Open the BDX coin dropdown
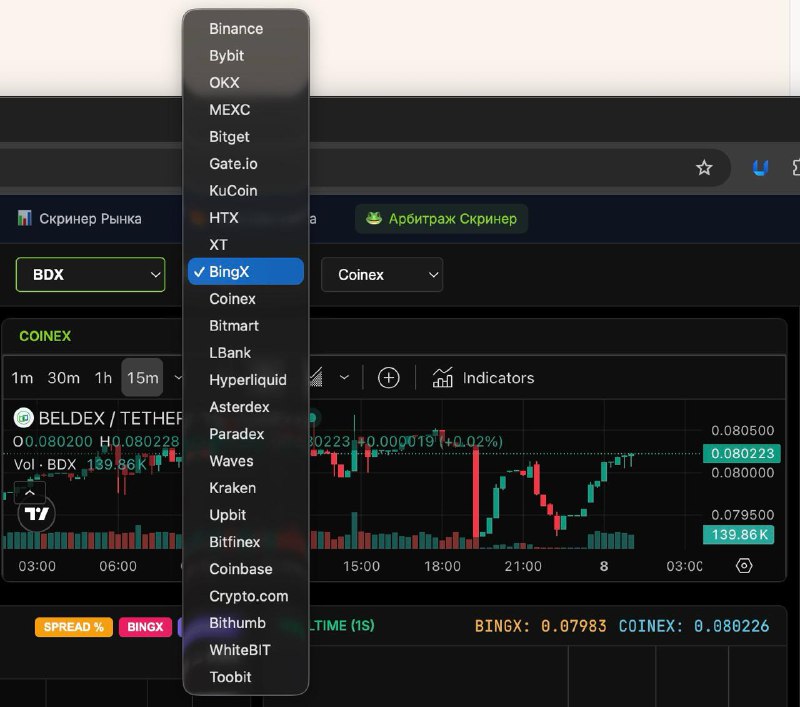This screenshot has width=800, height=707. (90, 274)
